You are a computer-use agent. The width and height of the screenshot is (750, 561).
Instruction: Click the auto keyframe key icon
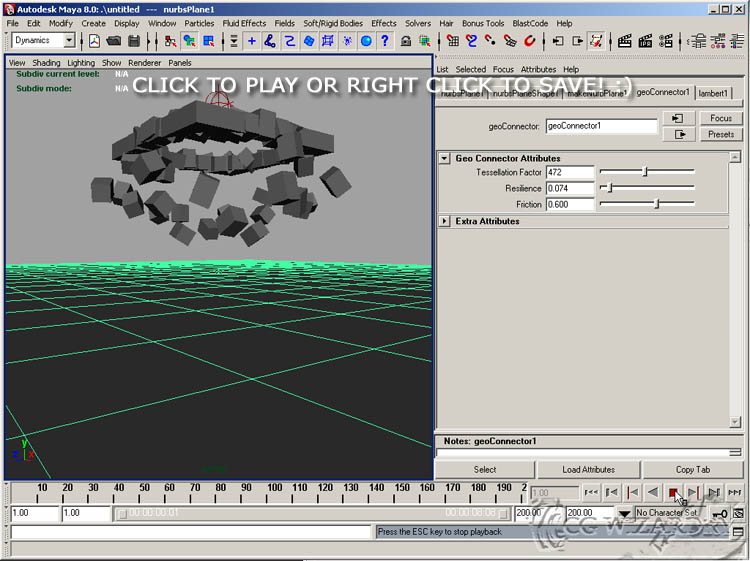coord(721,513)
